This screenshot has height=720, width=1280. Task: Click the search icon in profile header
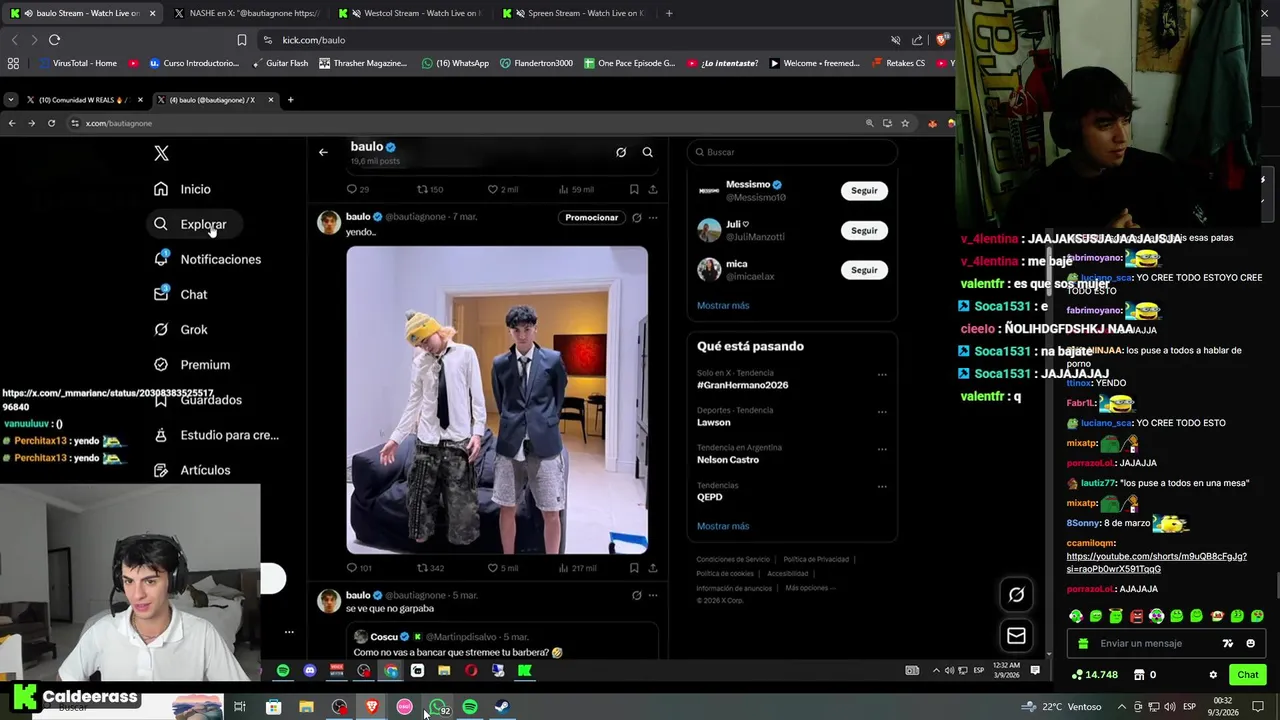(x=647, y=152)
